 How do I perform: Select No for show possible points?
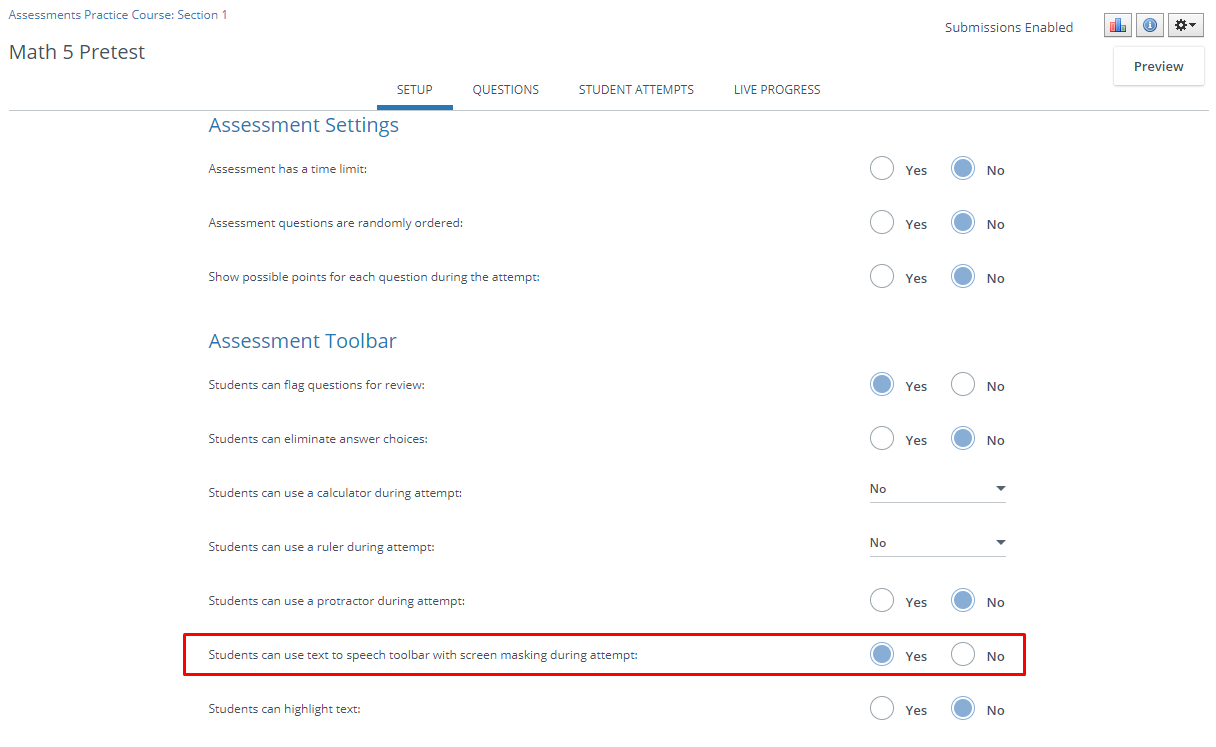(963, 277)
